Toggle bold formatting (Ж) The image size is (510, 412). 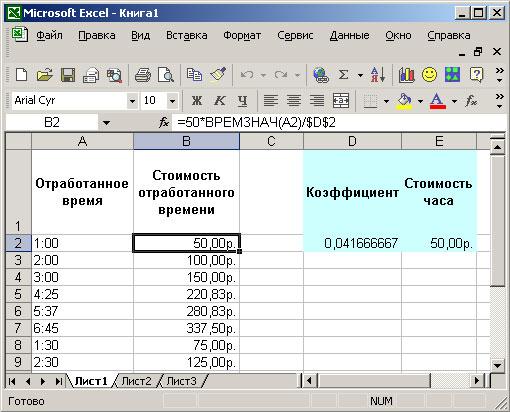[x=197, y=100]
